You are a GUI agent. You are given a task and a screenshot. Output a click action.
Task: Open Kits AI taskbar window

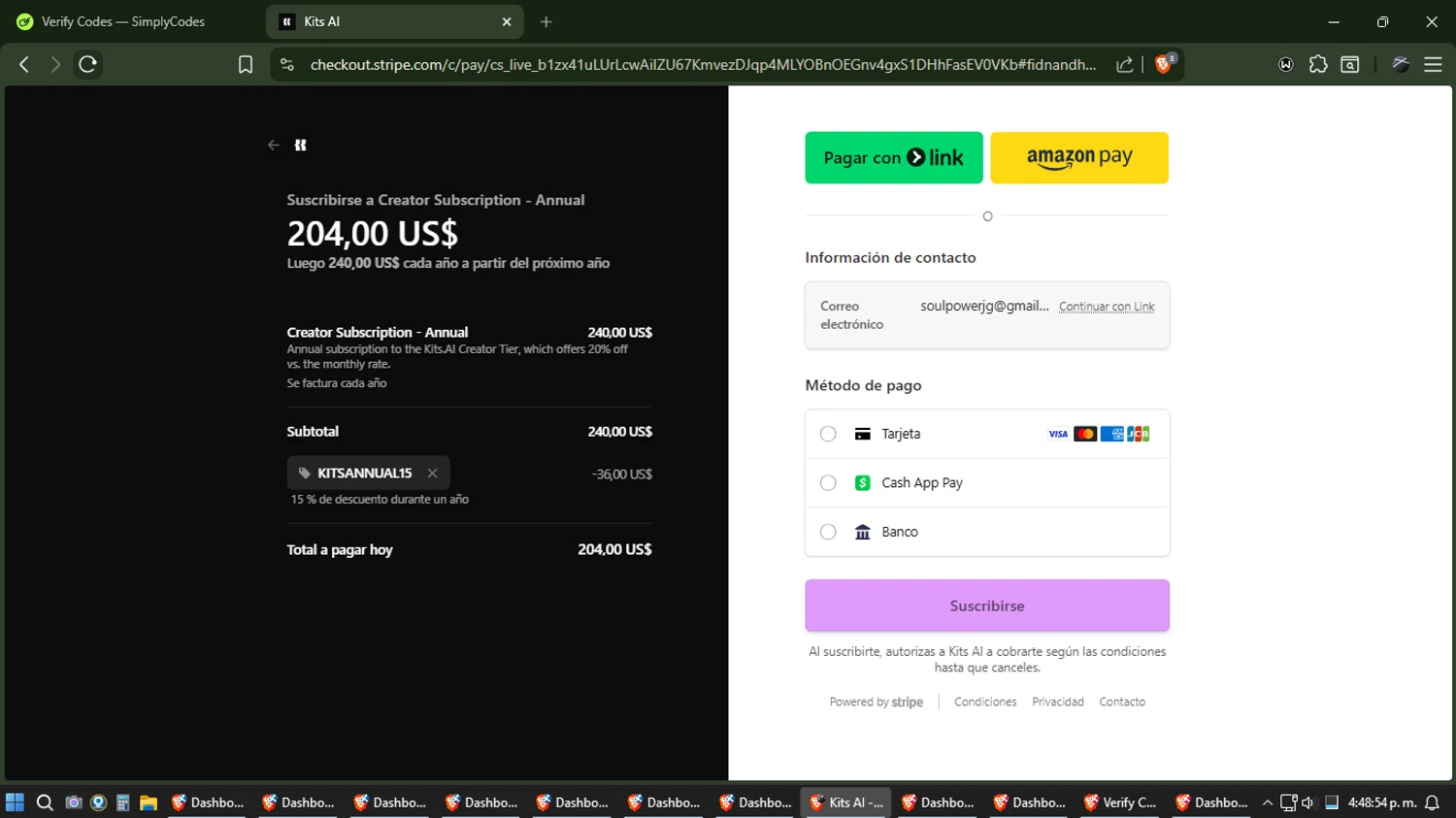[847, 802]
